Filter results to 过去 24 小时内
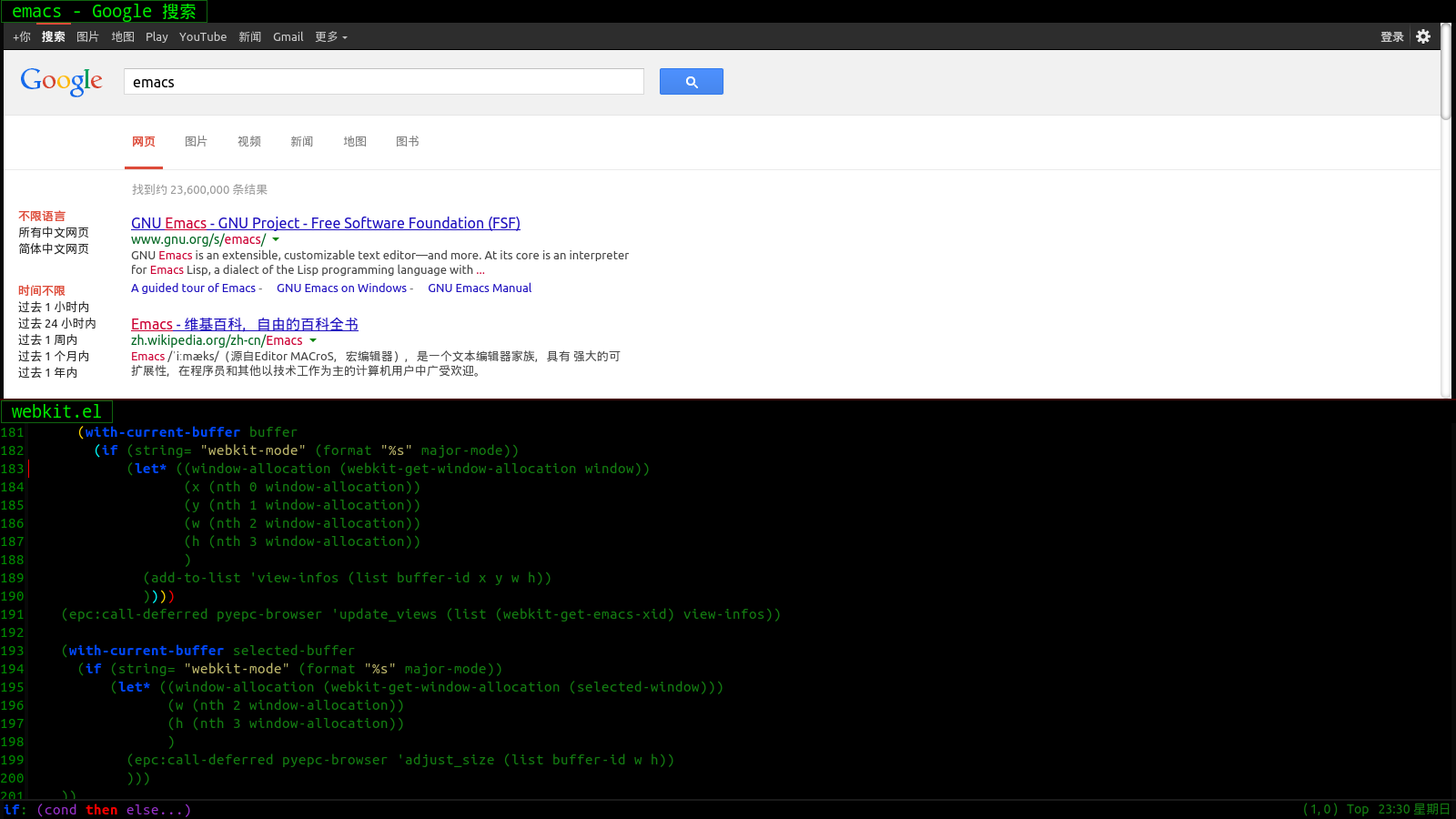Image resolution: width=1456 pixels, height=819 pixels. point(56,324)
